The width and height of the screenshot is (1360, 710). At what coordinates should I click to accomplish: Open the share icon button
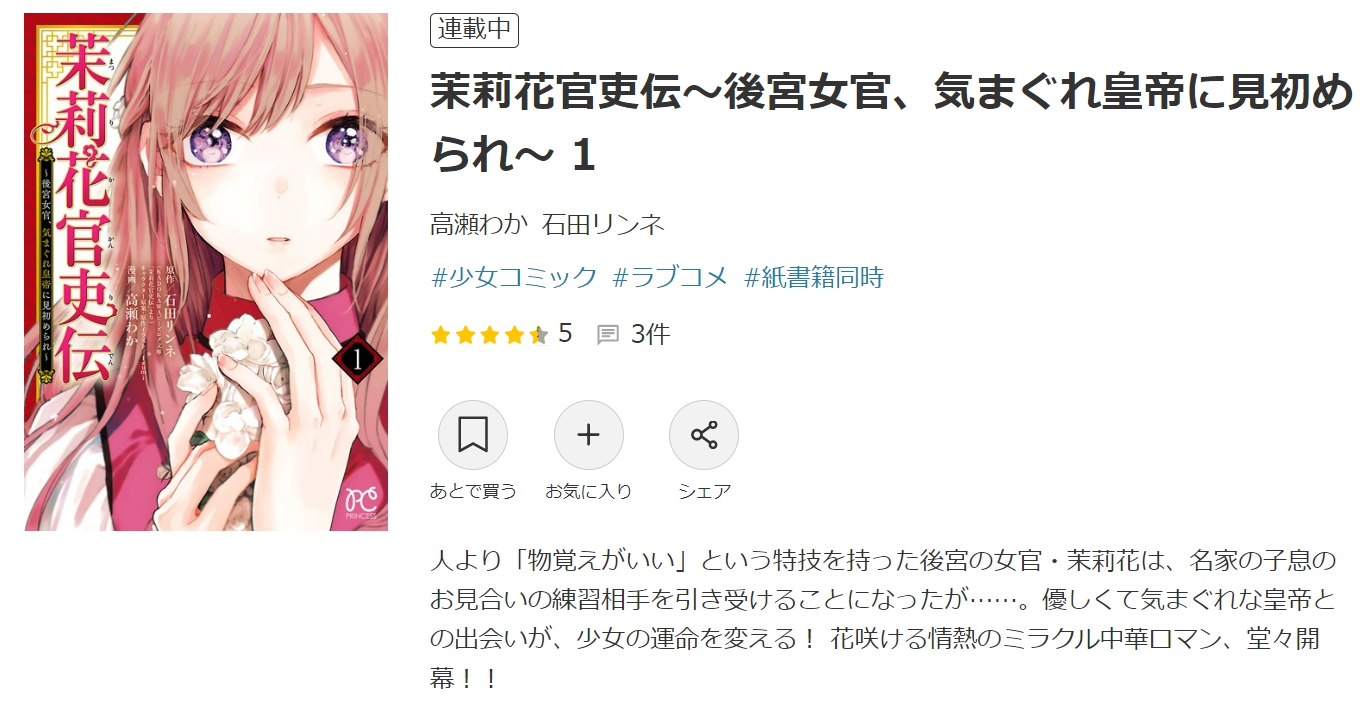click(x=704, y=435)
